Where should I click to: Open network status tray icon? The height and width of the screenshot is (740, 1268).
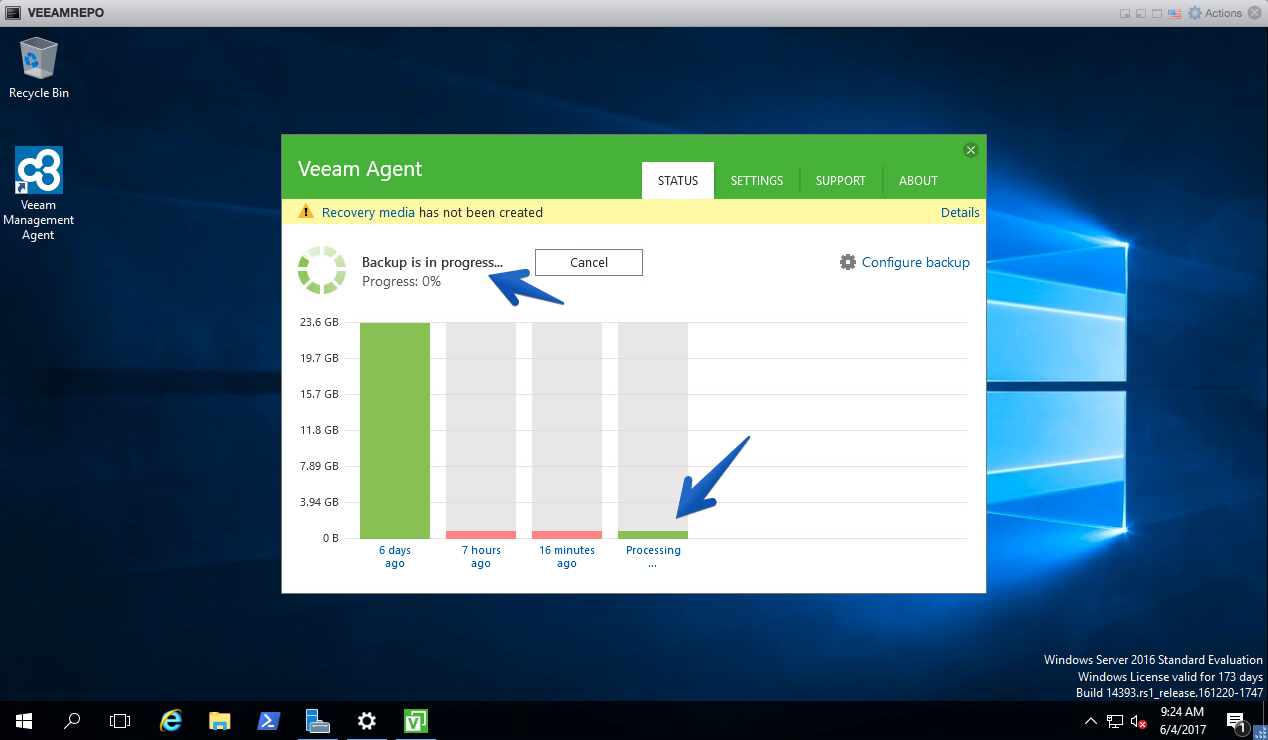click(x=1115, y=720)
